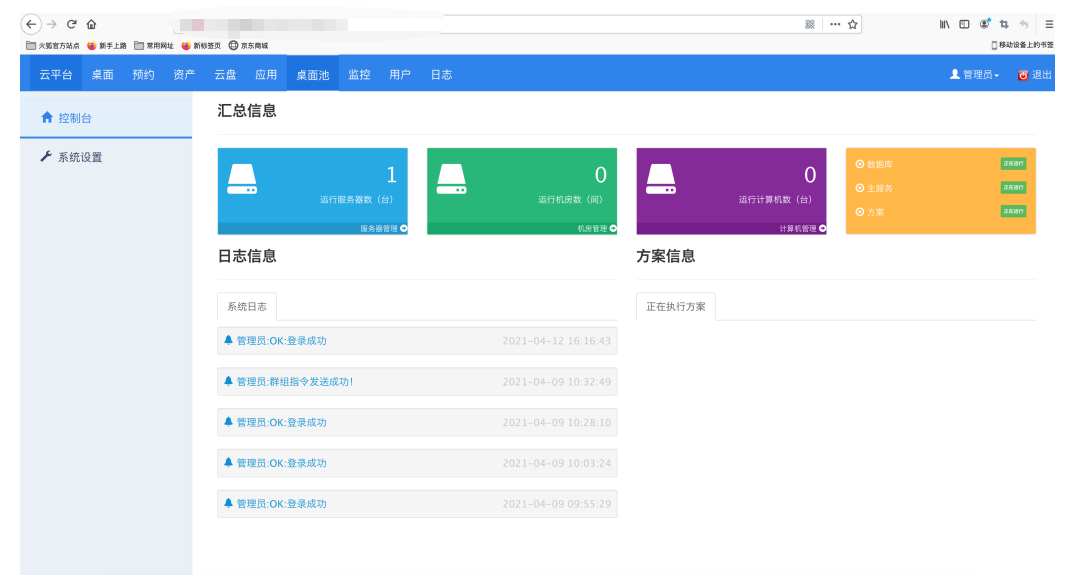Open 新标签页 bookmark
Image resolution: width=1071 pixels, height=575 pixels.
click(x=201, y=46)
